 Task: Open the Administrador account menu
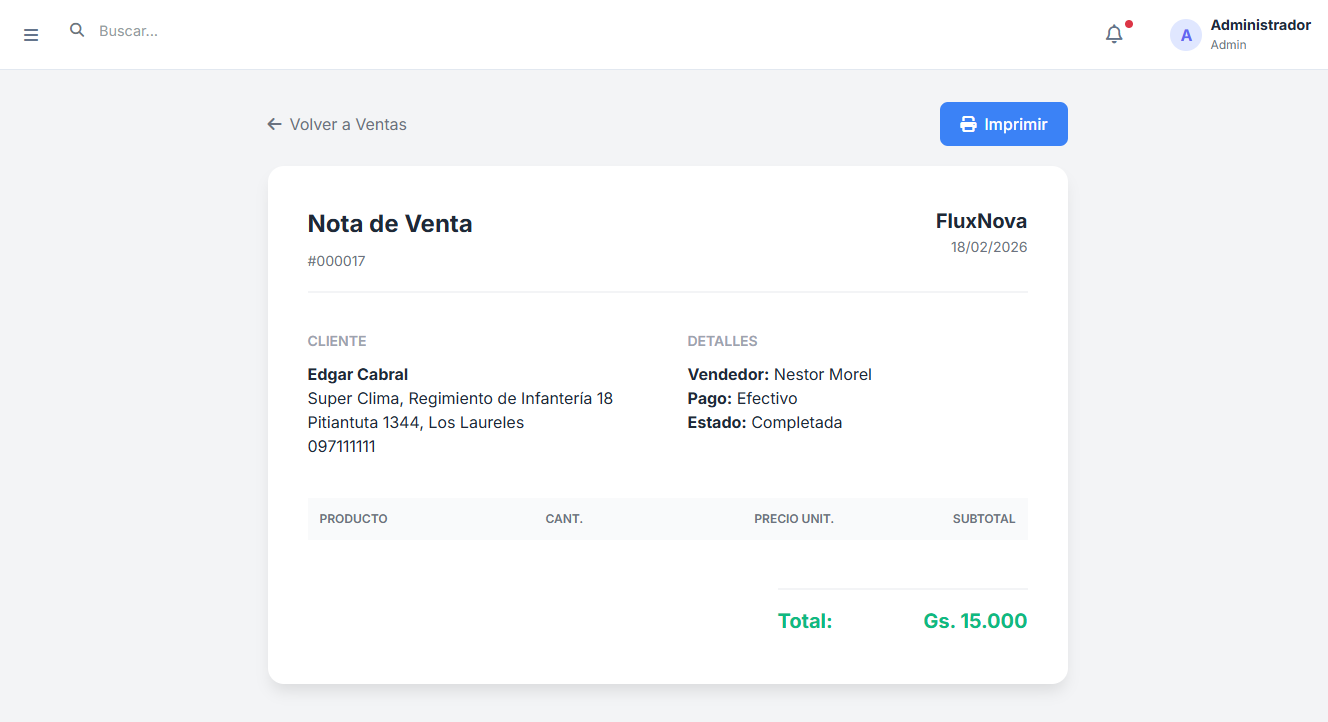[x=1259, y=34]
